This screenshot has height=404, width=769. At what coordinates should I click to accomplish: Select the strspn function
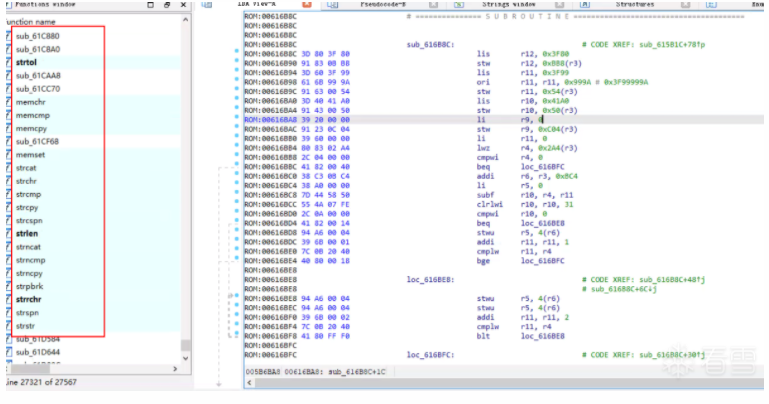pyautogui.click(x=27, y=312)
